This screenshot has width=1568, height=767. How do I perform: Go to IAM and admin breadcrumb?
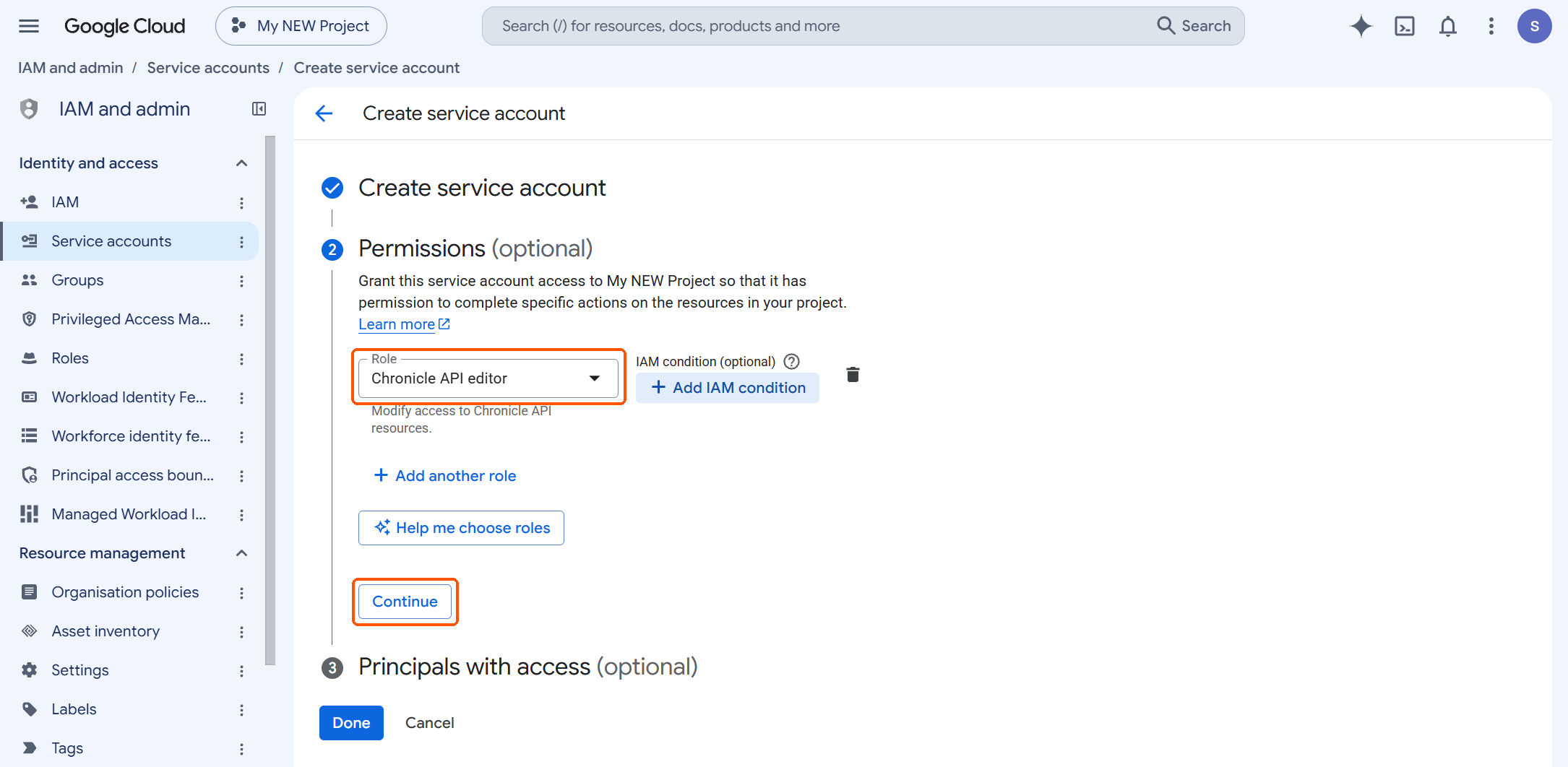(71, 68)
